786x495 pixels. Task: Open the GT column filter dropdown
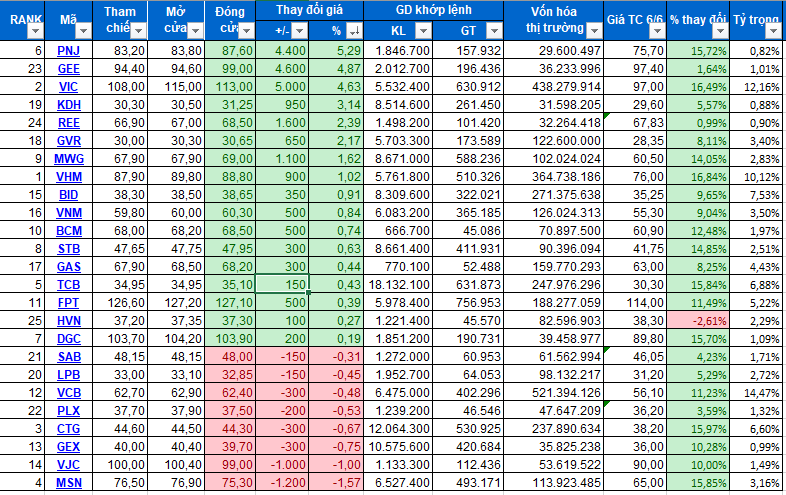(x=494, y=31)
